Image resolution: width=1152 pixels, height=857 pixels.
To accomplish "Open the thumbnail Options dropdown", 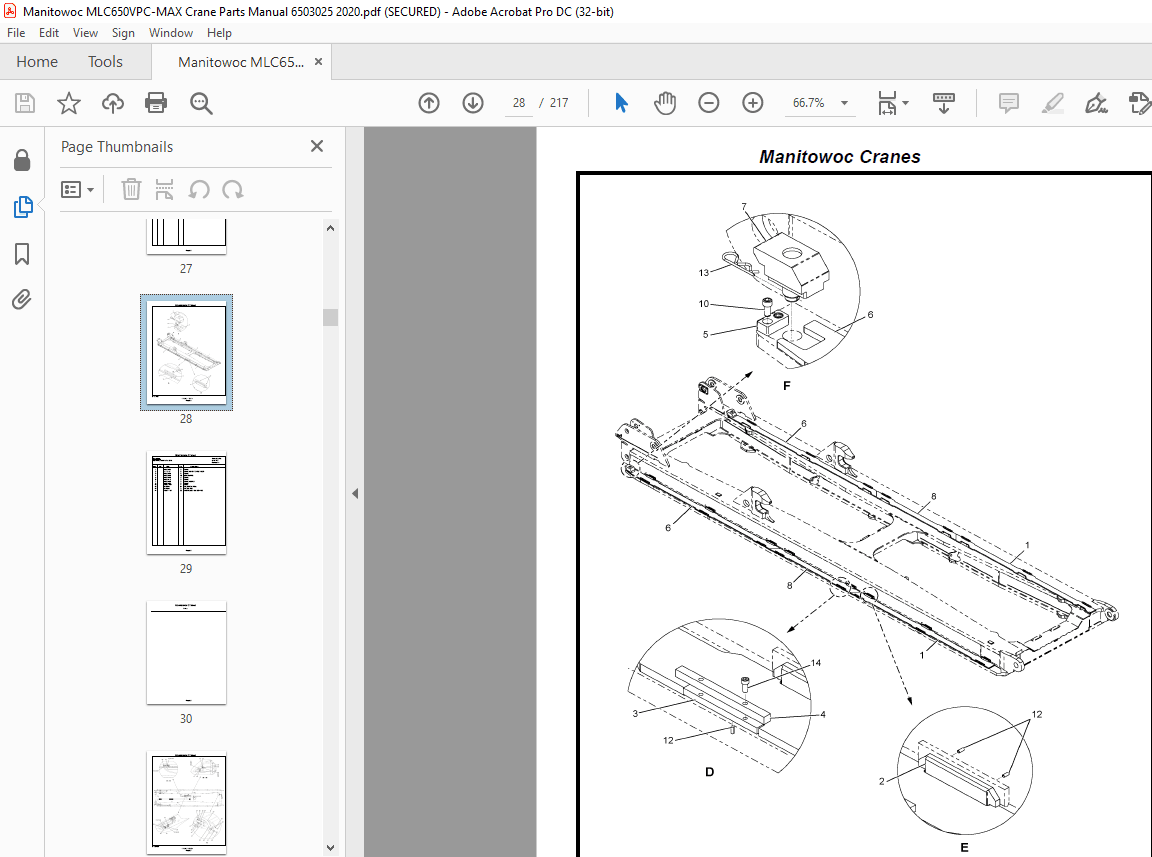I will point(78,189).
